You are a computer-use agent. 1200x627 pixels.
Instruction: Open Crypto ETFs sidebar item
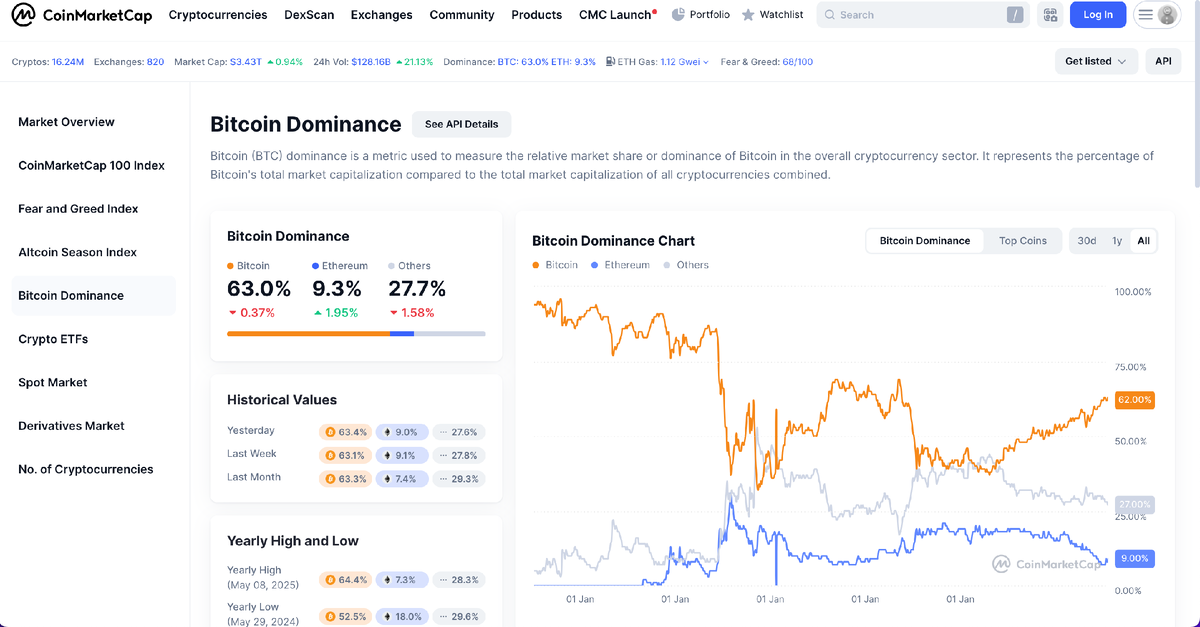(53, 339)
